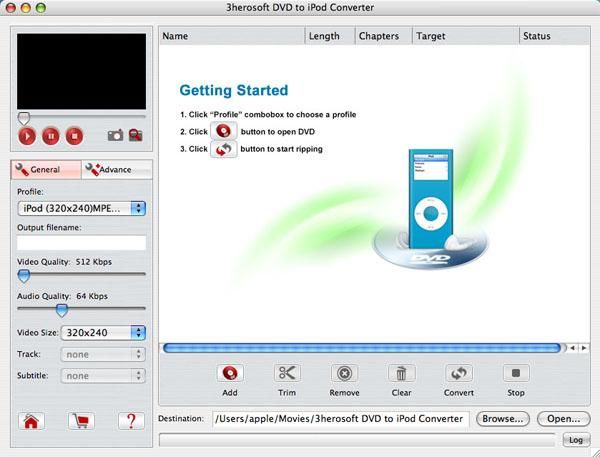Viewport: 600px width, 457px height.
Task: Open help with the question mark icon
Action: point(131,421)
